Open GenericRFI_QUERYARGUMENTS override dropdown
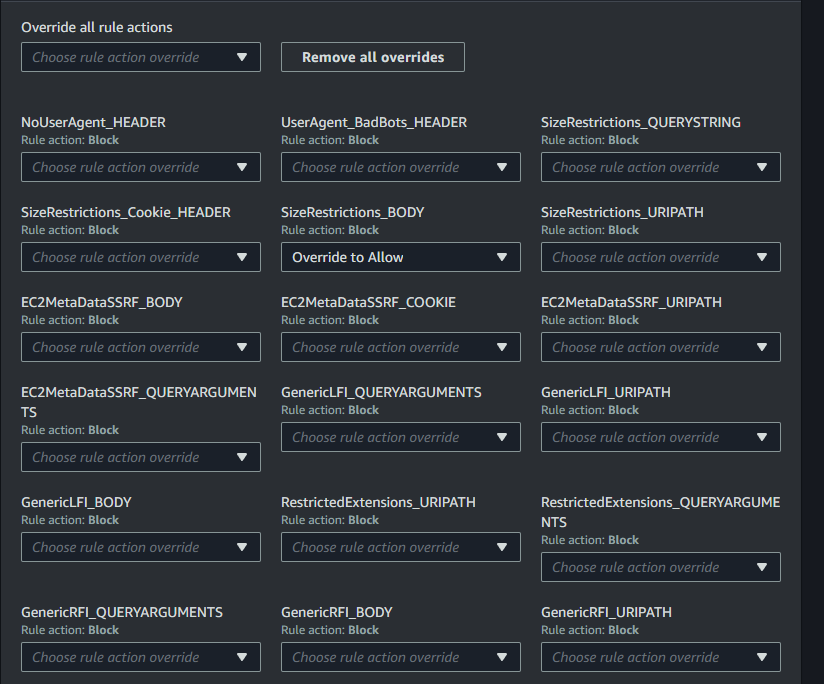824x684 pixels. tap(140, 657)
